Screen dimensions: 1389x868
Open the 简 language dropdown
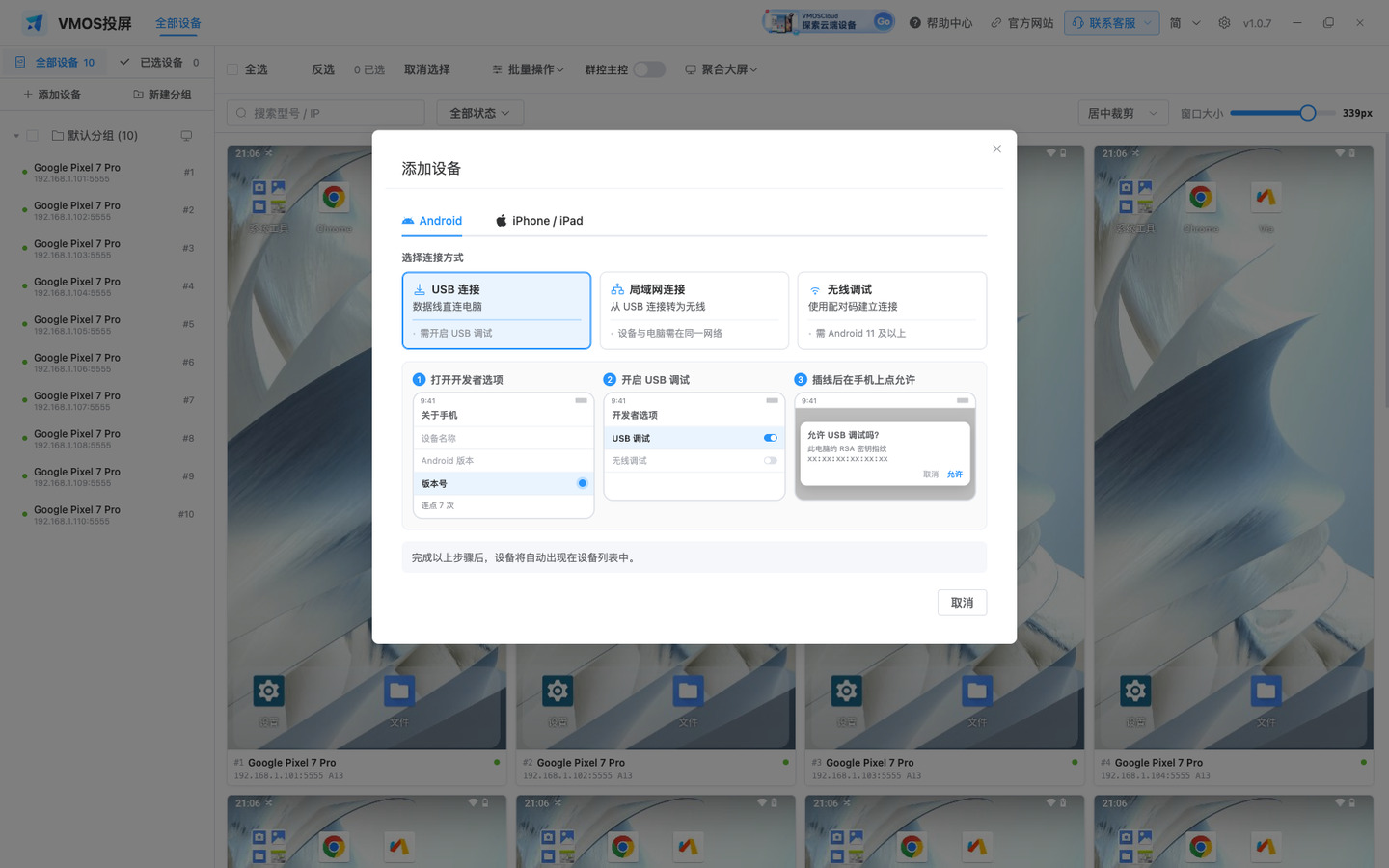(x=1185, y=23)
